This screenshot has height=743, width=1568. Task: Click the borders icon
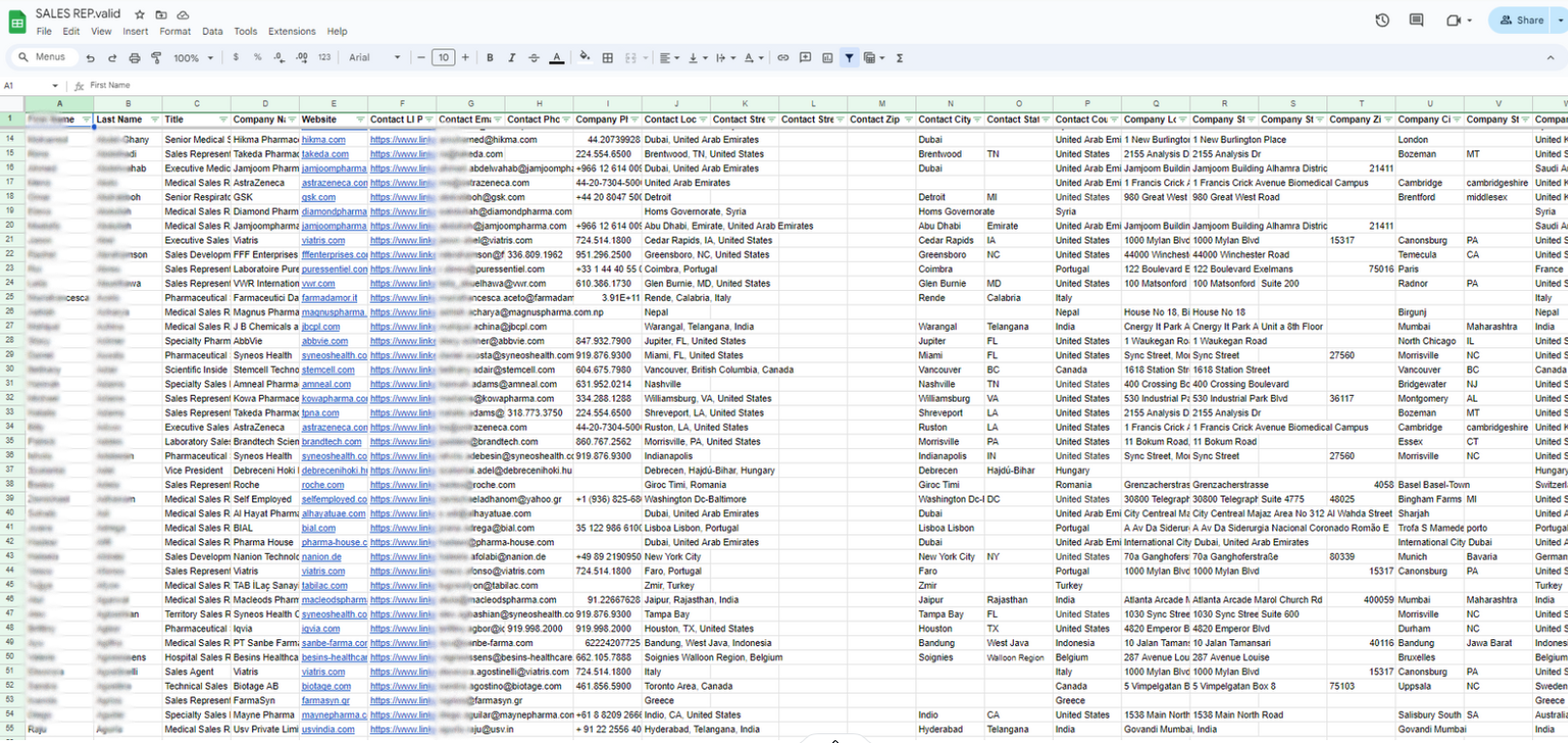607,58
